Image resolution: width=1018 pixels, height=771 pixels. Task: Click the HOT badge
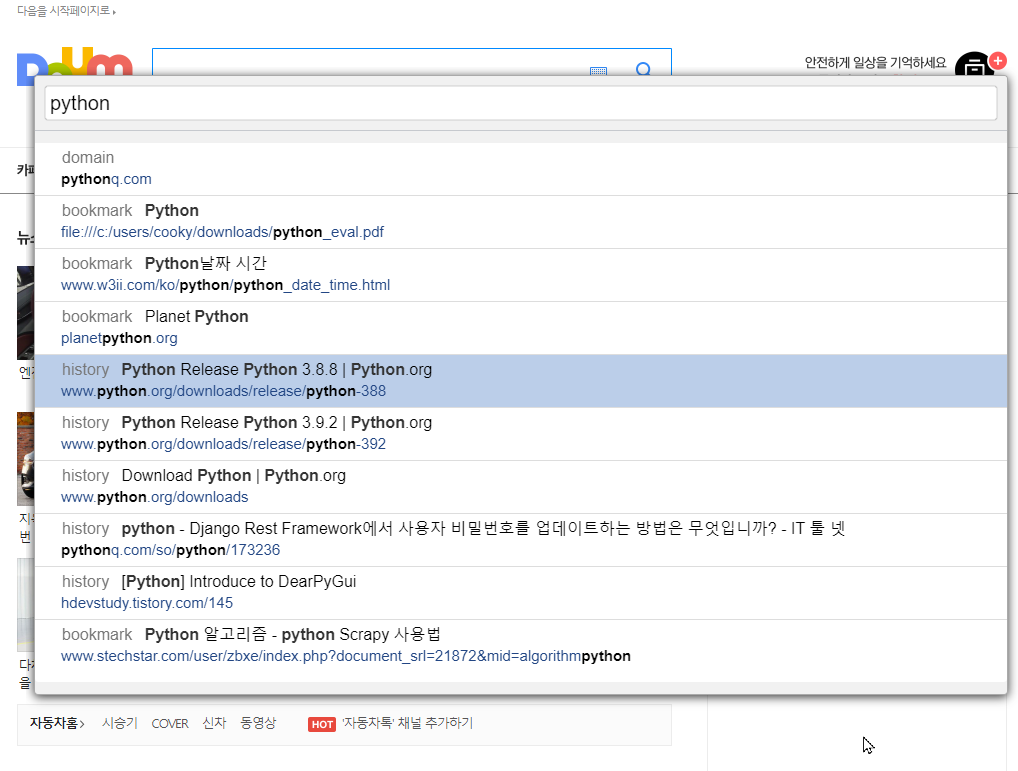click(322, 724)
